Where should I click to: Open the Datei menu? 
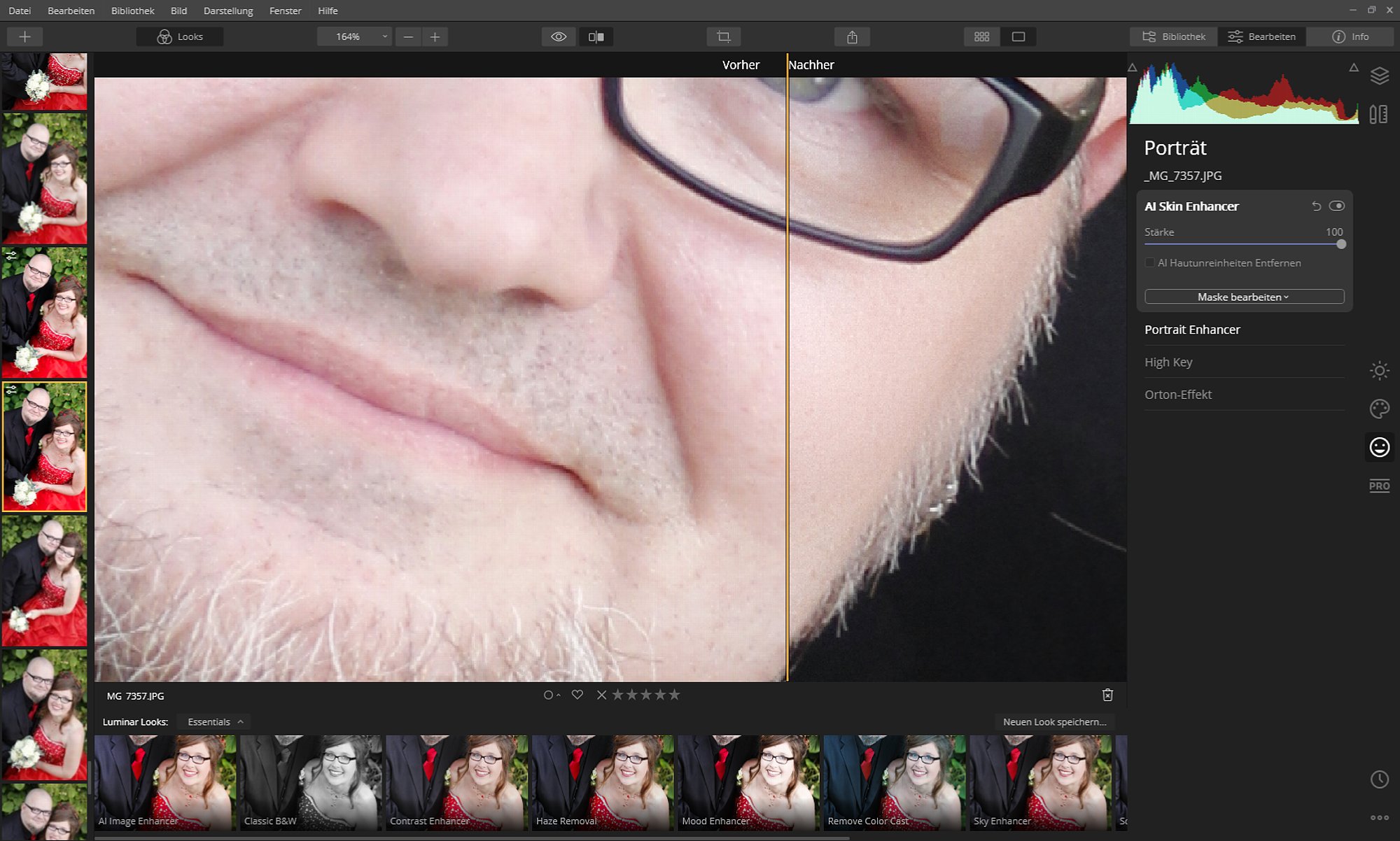pos(20,10)
